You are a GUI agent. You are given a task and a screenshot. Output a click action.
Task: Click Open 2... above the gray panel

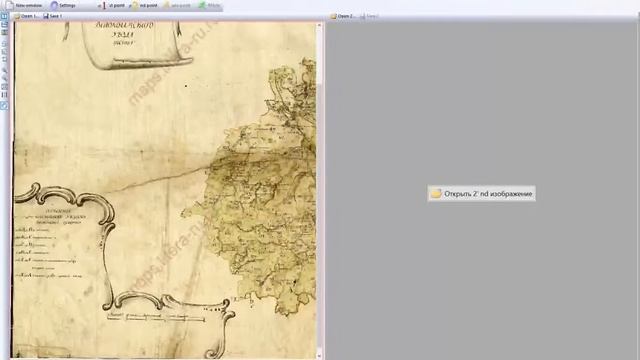coord(343,16)
